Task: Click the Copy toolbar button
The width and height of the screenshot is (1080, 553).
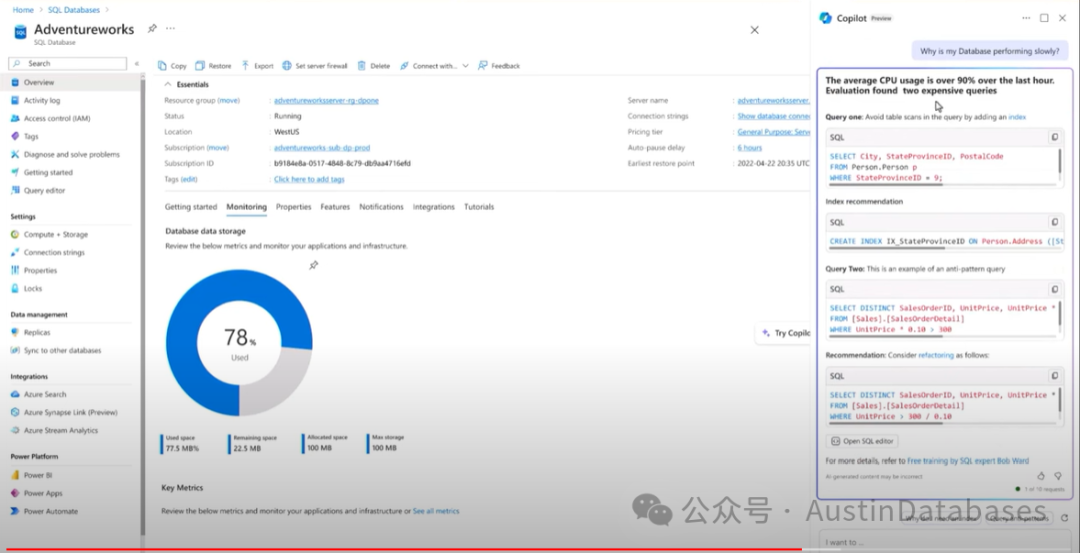Action: [x=172, y=66]
